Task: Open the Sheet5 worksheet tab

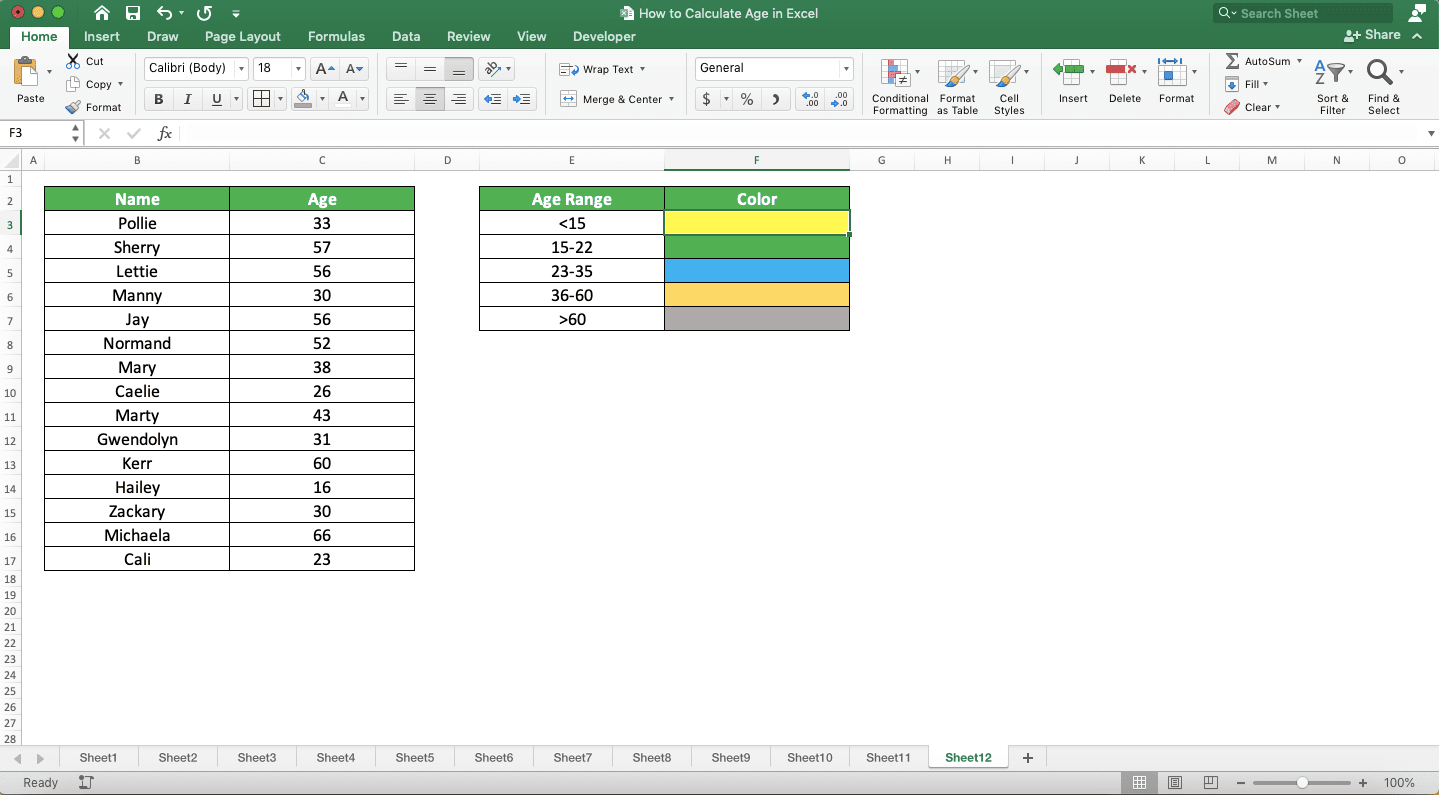Action: point(493,757)
